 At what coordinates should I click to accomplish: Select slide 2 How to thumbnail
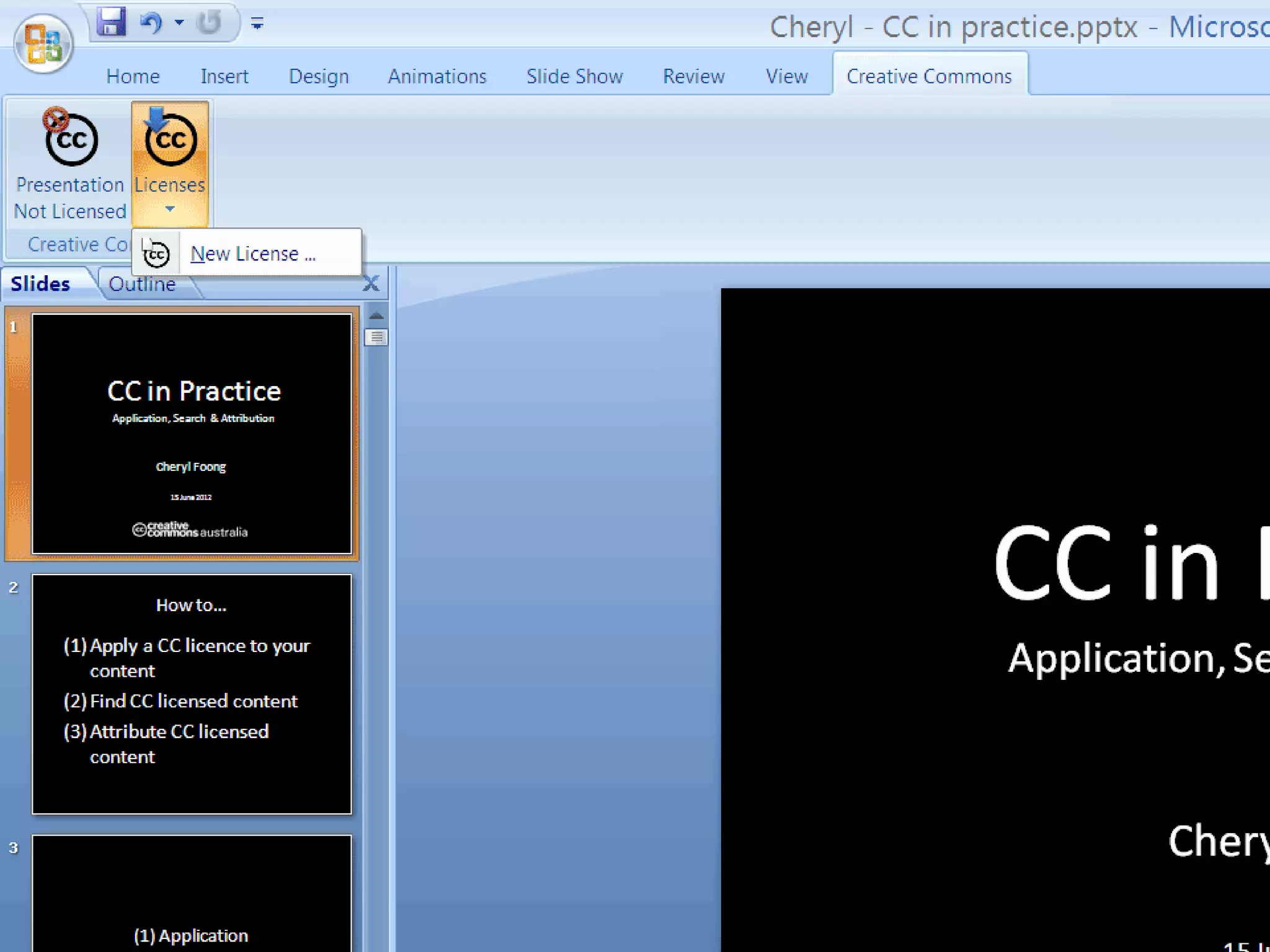pos(192,694)
